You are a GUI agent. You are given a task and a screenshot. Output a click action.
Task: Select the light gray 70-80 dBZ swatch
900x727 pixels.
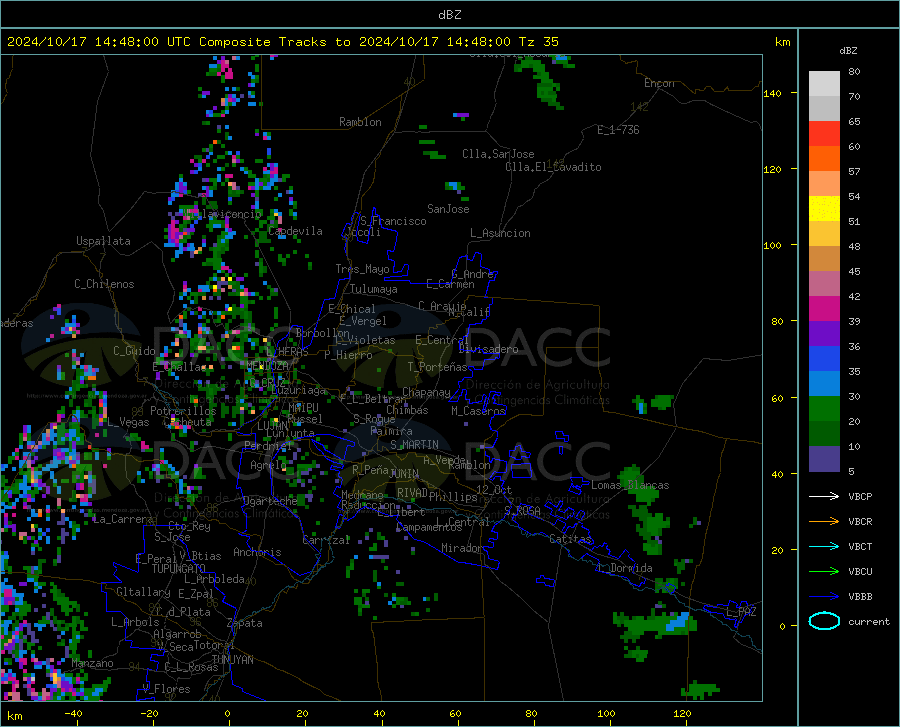click(824, 84)
